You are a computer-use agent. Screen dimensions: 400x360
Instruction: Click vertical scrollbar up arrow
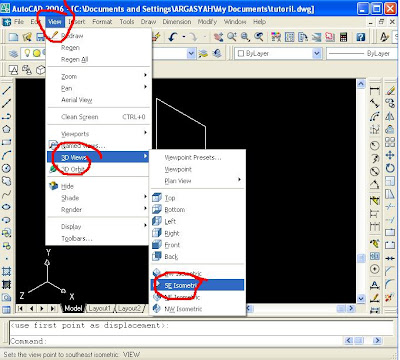361,84
